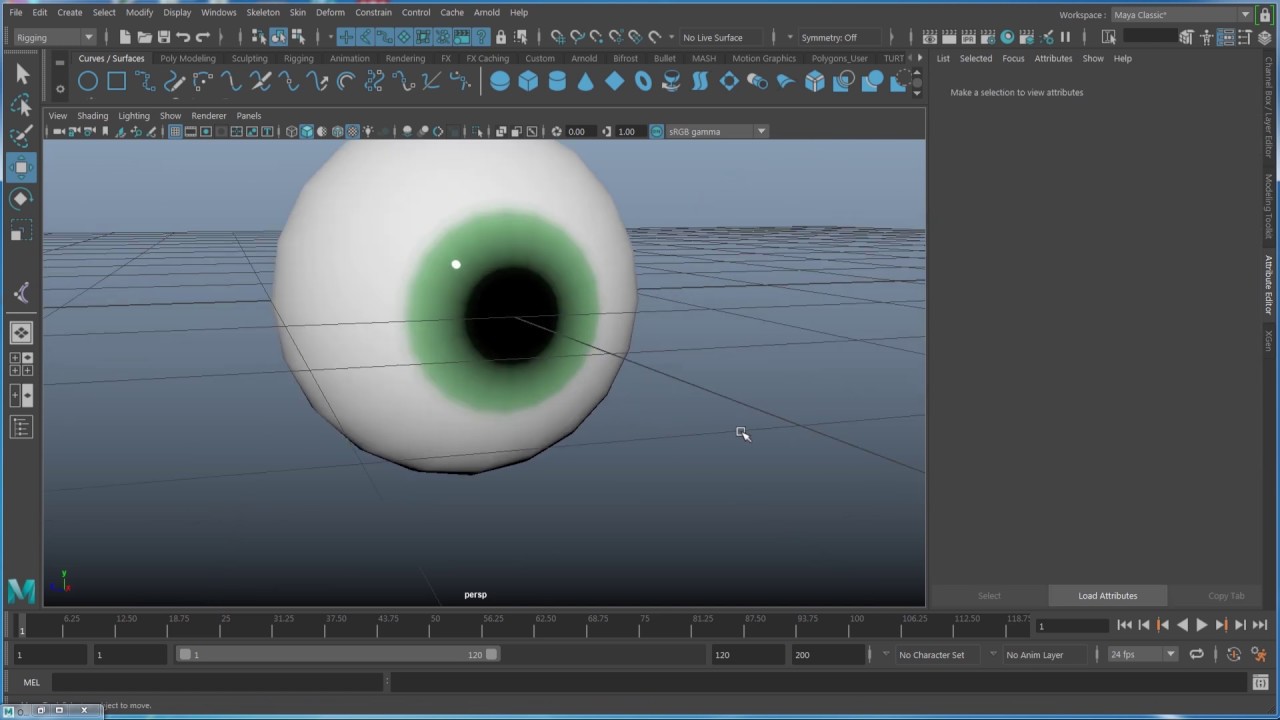Switch to the Animation shelf tab
Viewport: 1280px width, 720px height.
coord(350,58)
